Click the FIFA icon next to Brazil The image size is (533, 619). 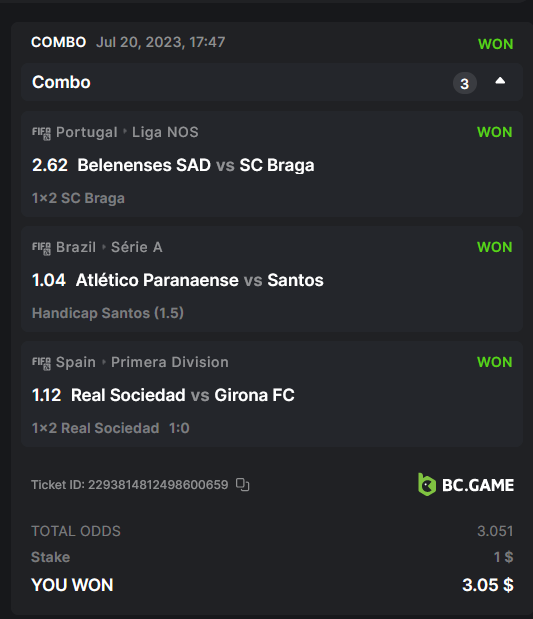pos(41,248)
